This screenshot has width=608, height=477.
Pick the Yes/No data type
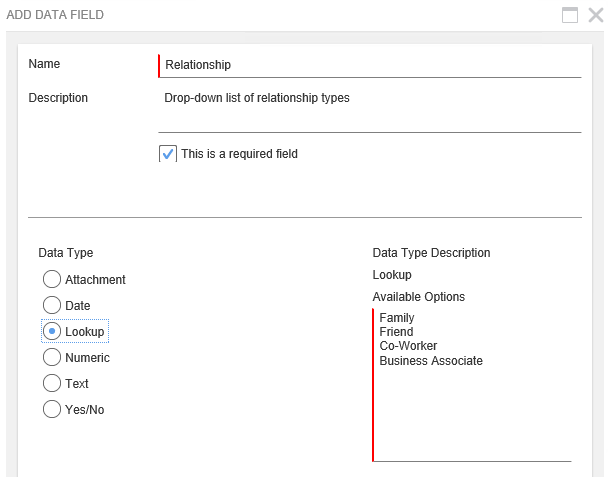tap(52, 410)
